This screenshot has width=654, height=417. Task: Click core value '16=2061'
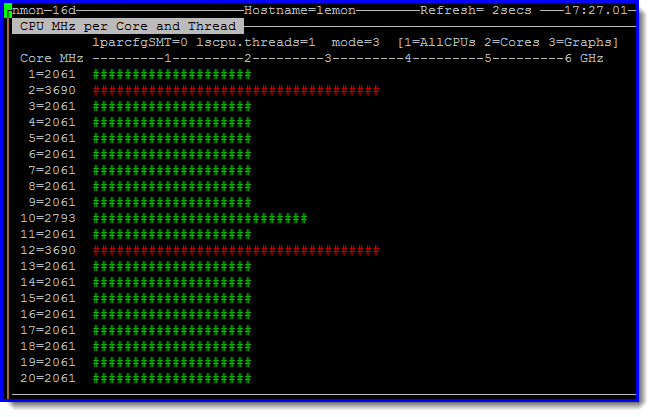[x=48, y=314]
